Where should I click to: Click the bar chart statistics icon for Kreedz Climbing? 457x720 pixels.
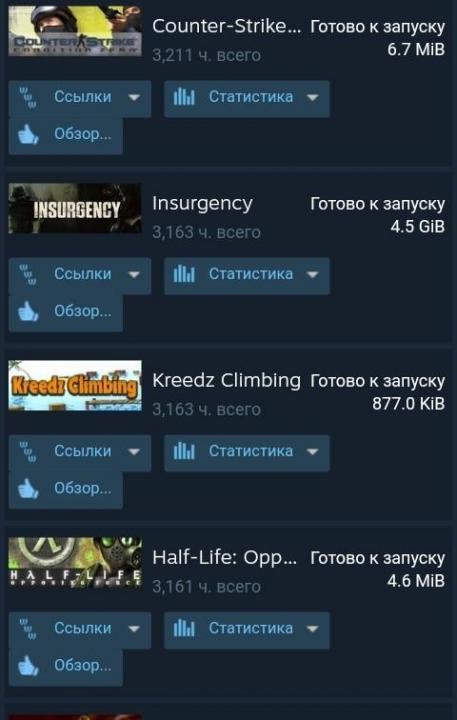[x=184, y=452]
